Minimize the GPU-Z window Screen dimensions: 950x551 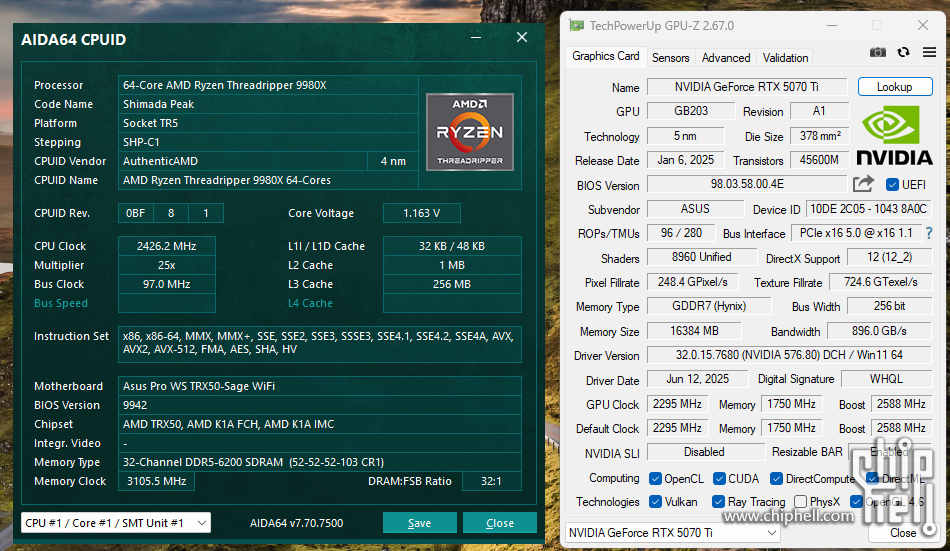[832, 25]
